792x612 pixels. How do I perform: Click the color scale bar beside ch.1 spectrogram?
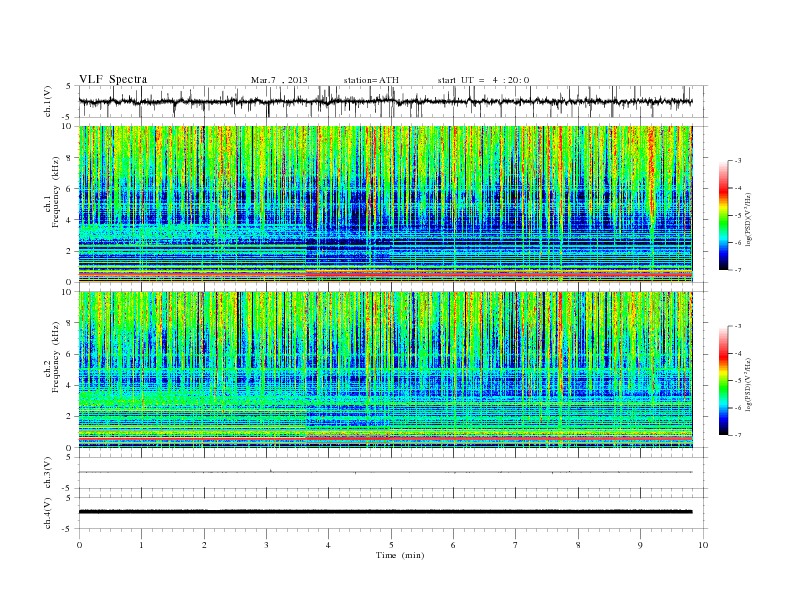point(724,215)
